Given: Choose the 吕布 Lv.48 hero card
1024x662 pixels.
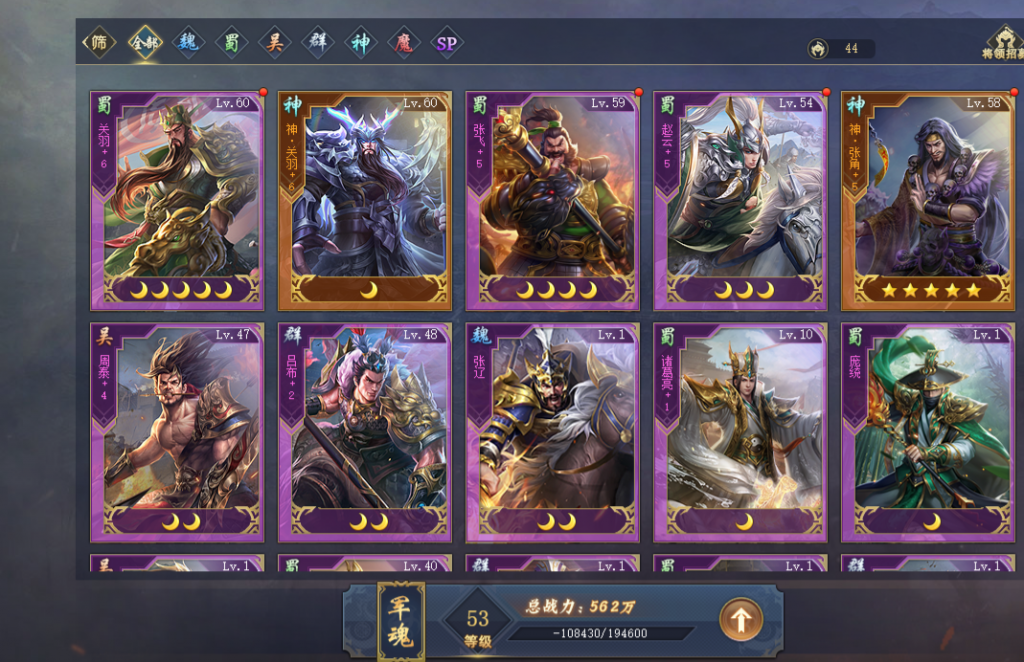Looking at the screenshot, I should point(365,432).
